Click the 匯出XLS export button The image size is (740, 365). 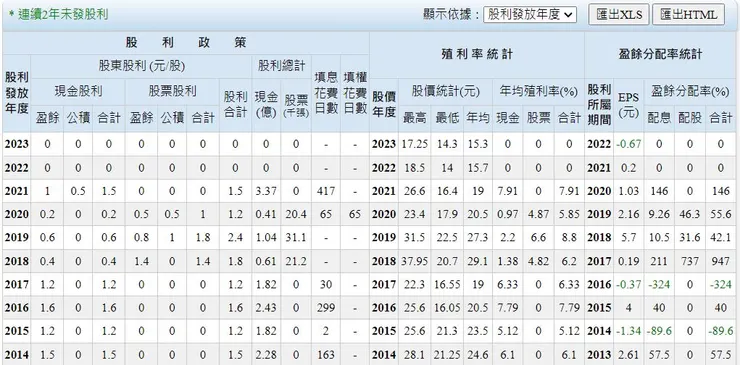619,15
